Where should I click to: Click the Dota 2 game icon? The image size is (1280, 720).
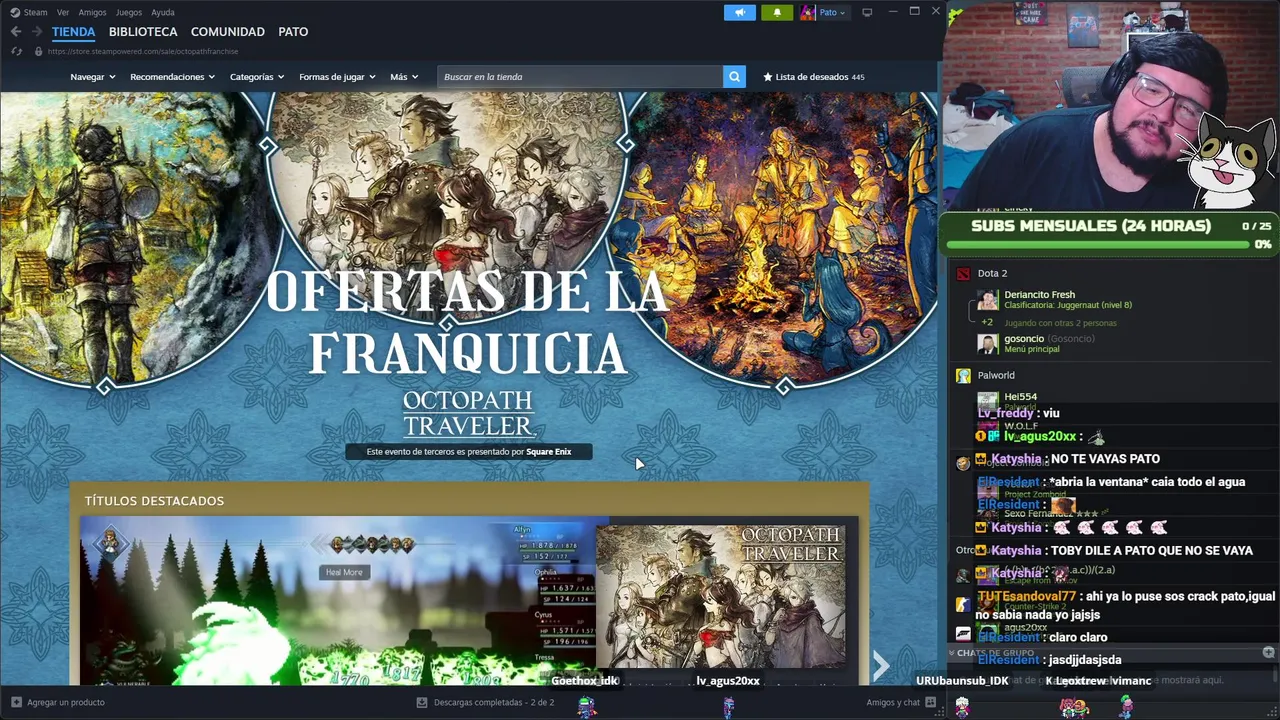pyautogui.click(x=963, y=273)
